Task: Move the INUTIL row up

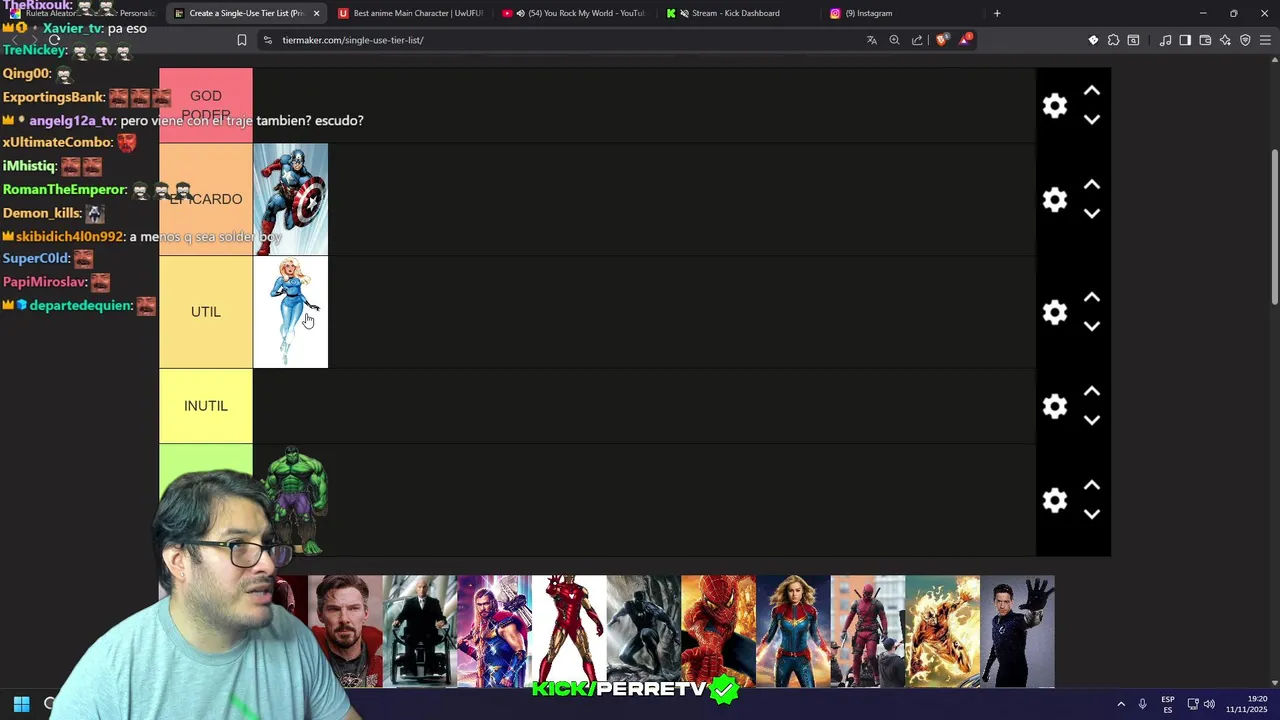Action: coord(1092,392)
